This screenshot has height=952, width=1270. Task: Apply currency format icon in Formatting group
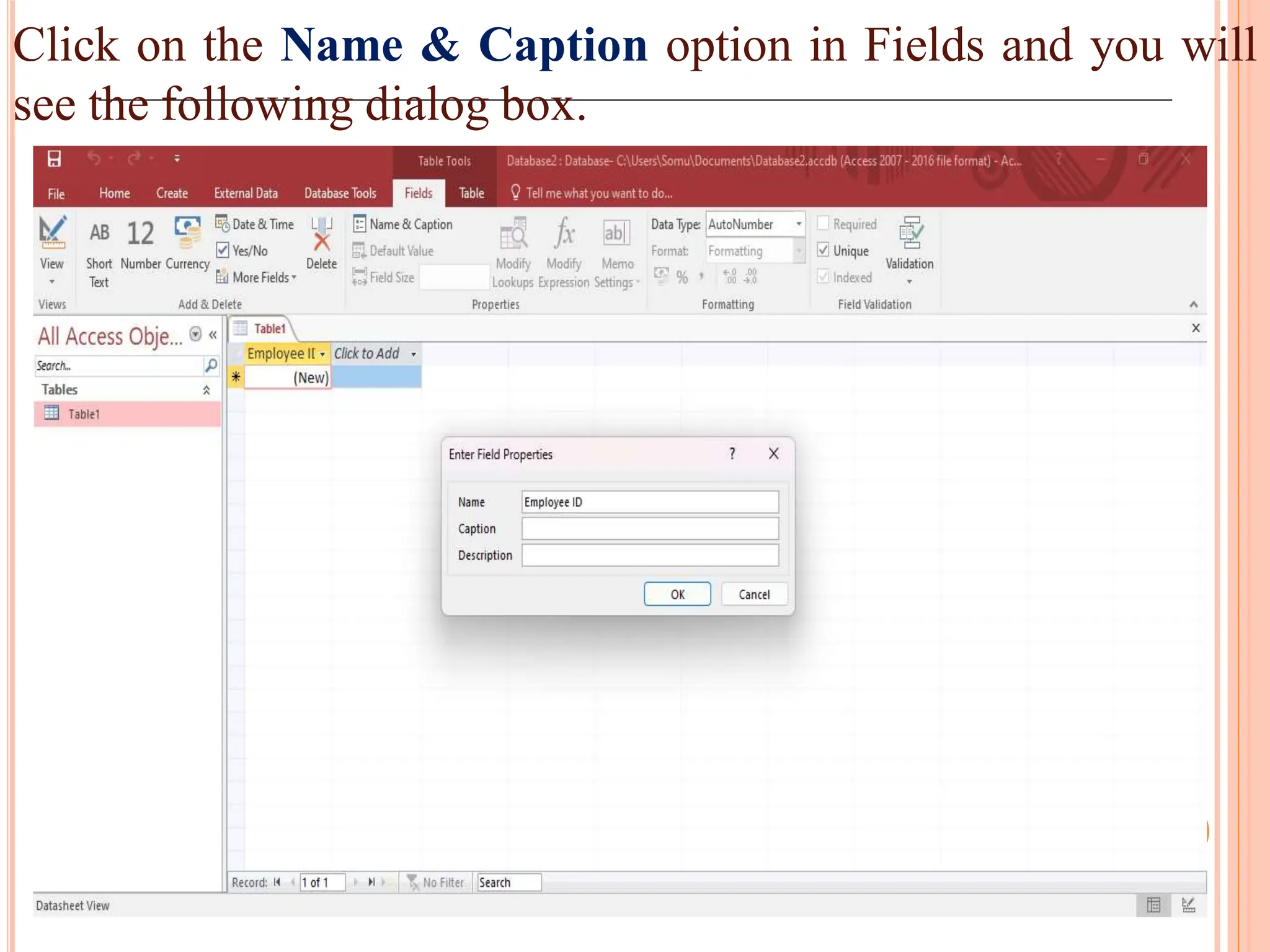(x=661, y=275)
